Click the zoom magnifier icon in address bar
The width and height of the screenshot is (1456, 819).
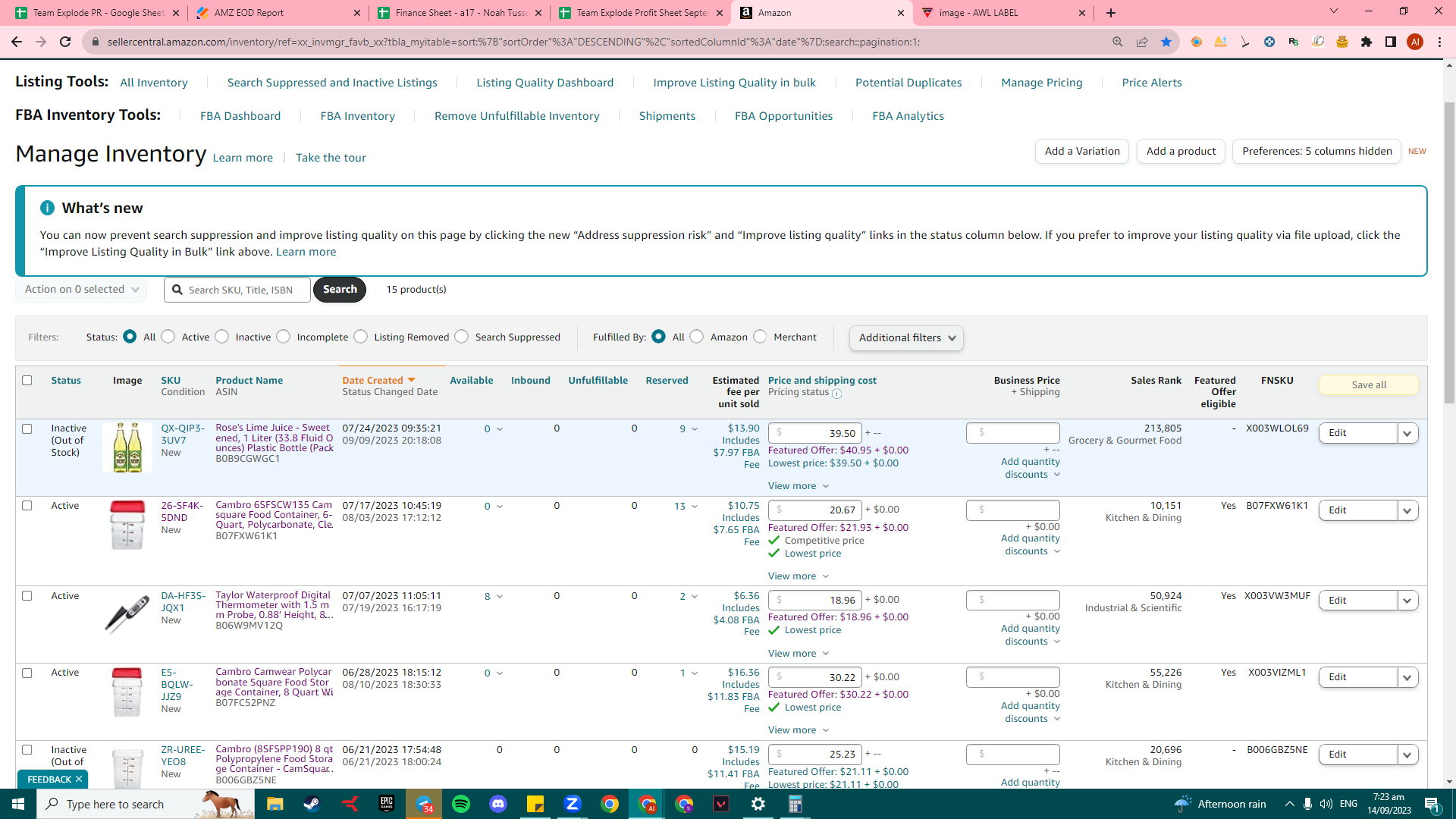click(1118, 42)
